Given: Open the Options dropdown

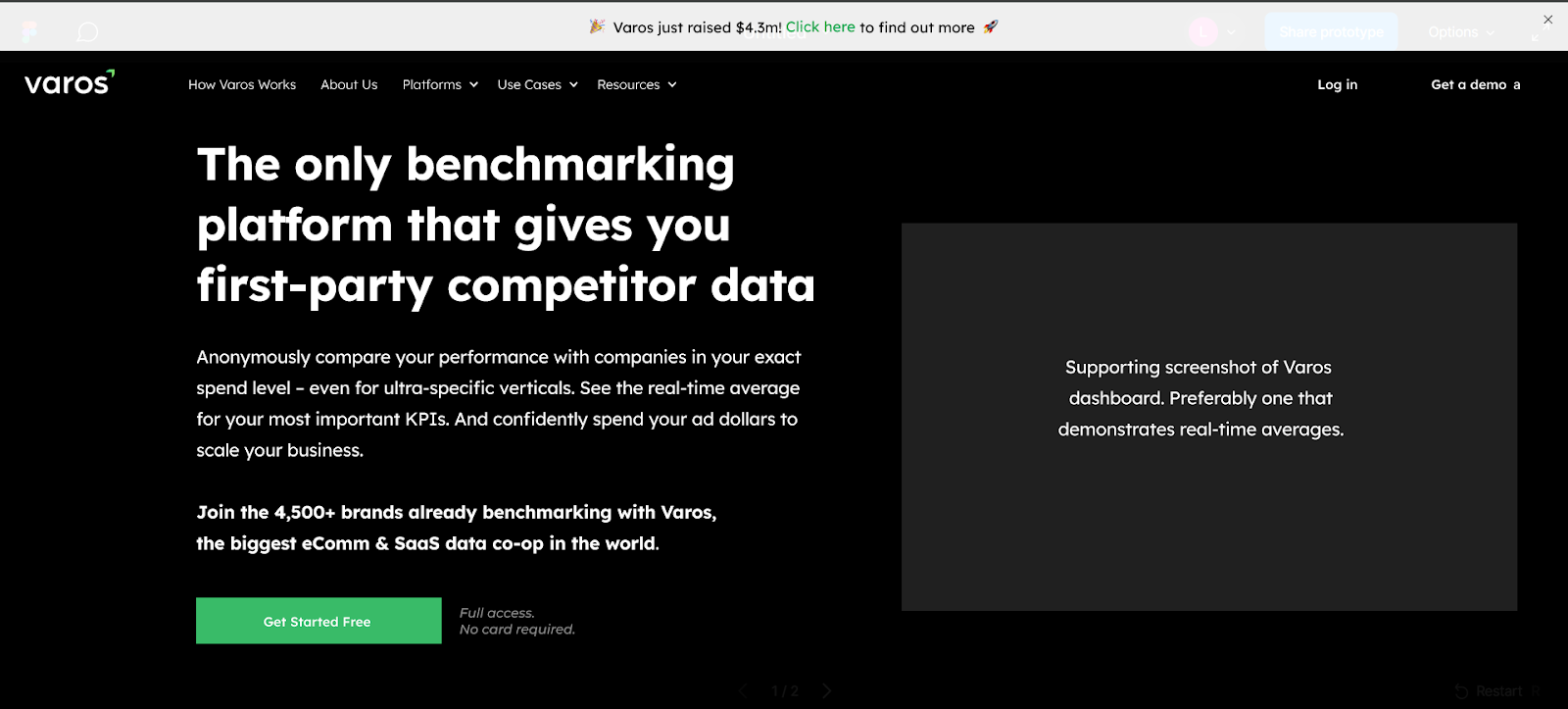Looking at the screenshot, I should [1461, 32].
